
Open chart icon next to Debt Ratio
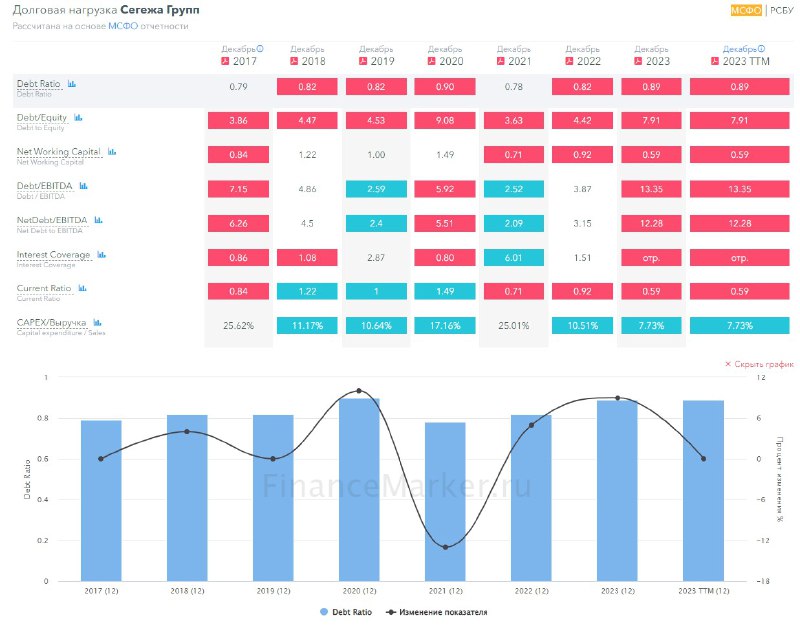[72, 84]
